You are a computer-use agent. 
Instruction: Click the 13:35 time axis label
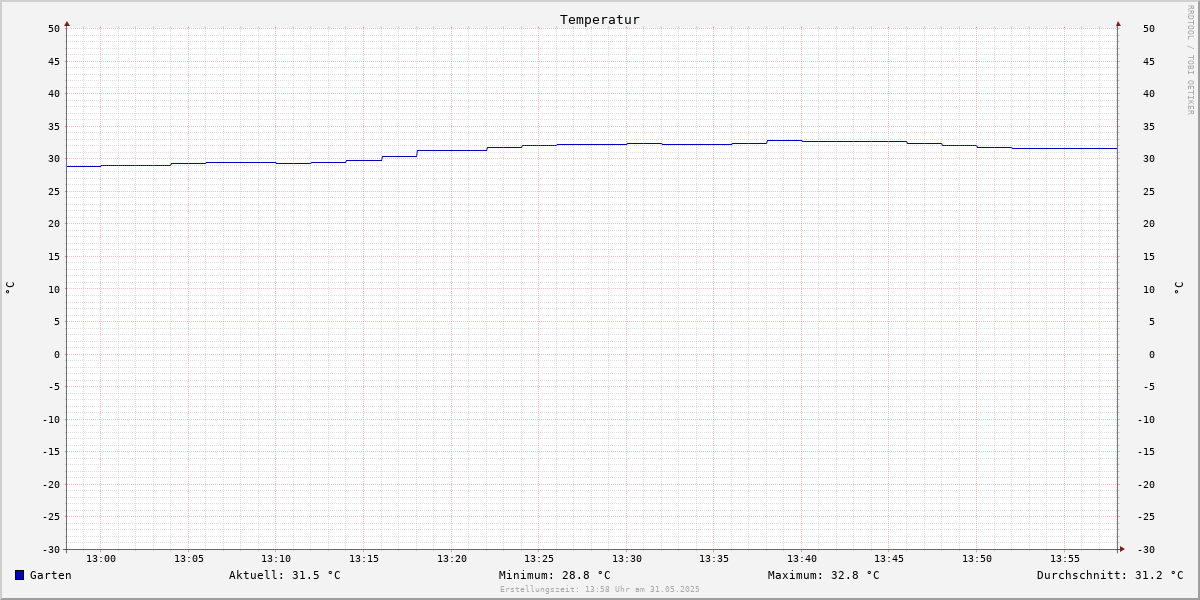(714, 558)
